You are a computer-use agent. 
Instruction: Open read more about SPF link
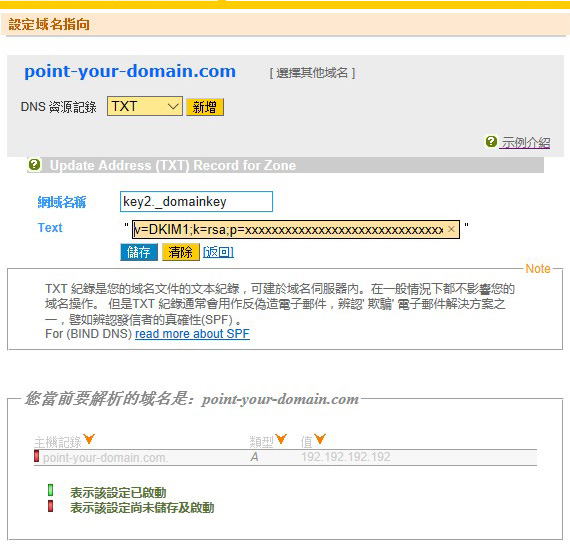tap(192, 334)
